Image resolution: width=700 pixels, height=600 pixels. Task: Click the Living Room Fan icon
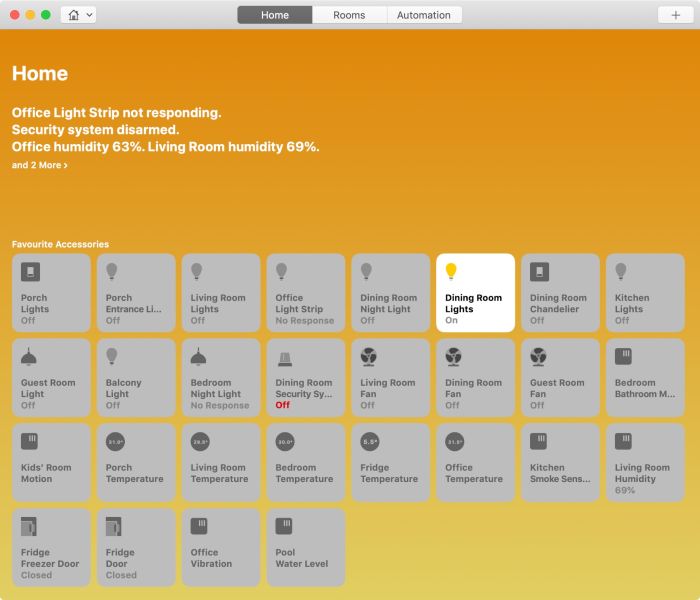click(369, 357)
